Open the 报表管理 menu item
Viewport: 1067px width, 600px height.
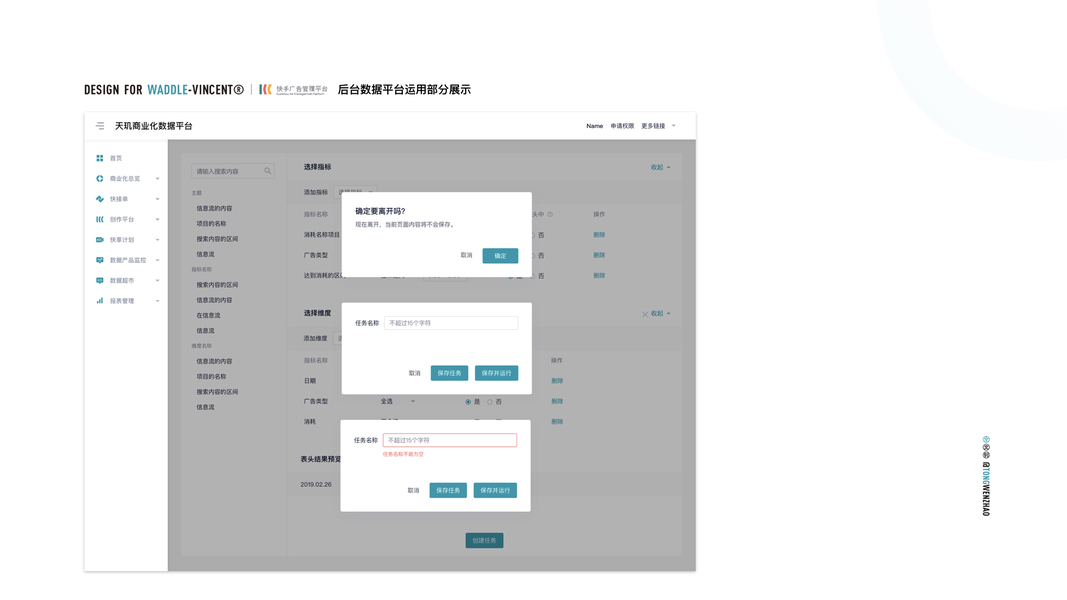(122, 301)
